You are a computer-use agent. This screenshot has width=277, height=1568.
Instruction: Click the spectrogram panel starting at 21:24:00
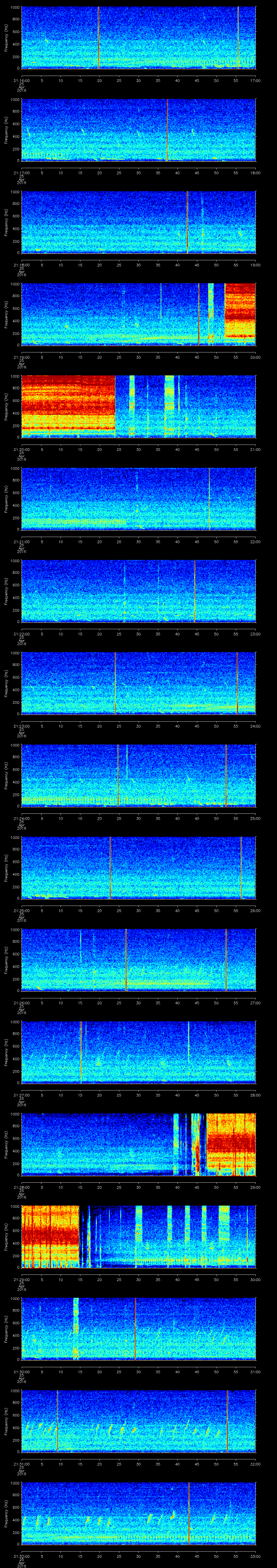pyautogui.click(x=139, y=775)
